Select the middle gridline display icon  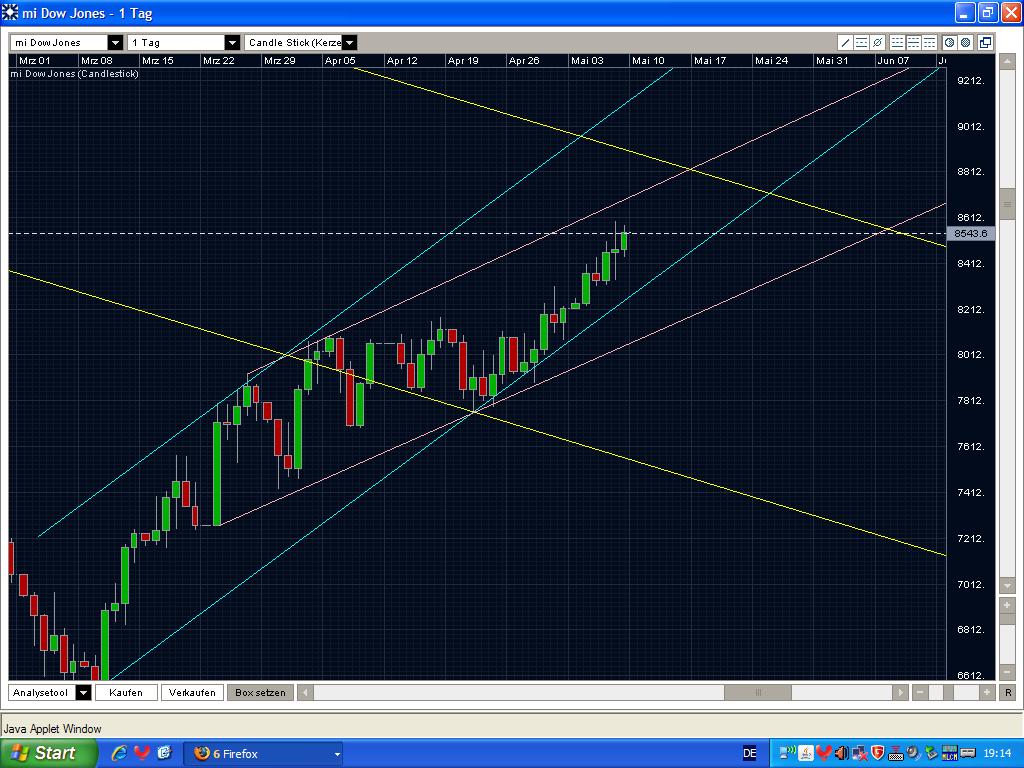[x=913, y=42]
